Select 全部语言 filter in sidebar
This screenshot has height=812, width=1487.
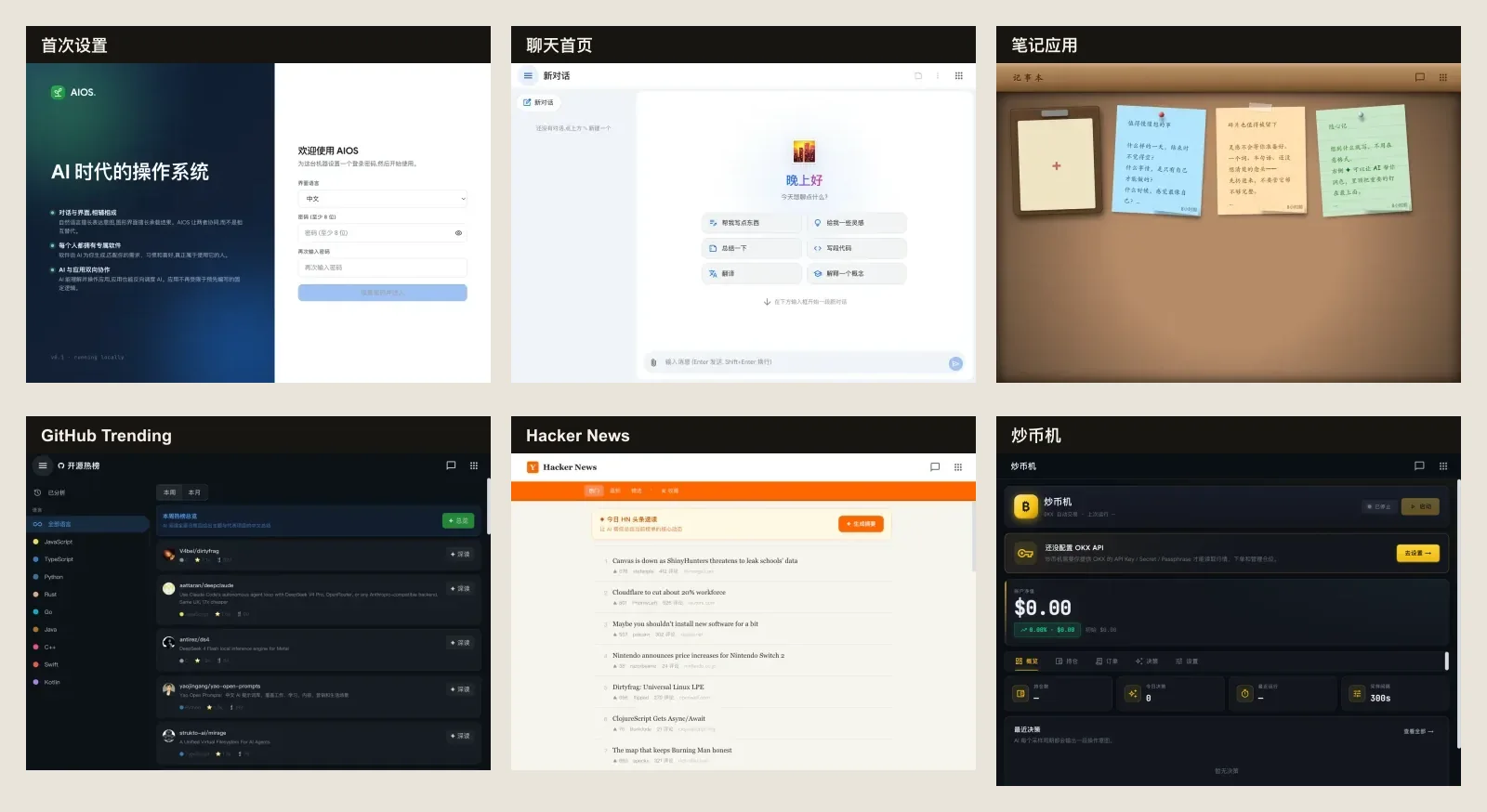pos(88,524)
